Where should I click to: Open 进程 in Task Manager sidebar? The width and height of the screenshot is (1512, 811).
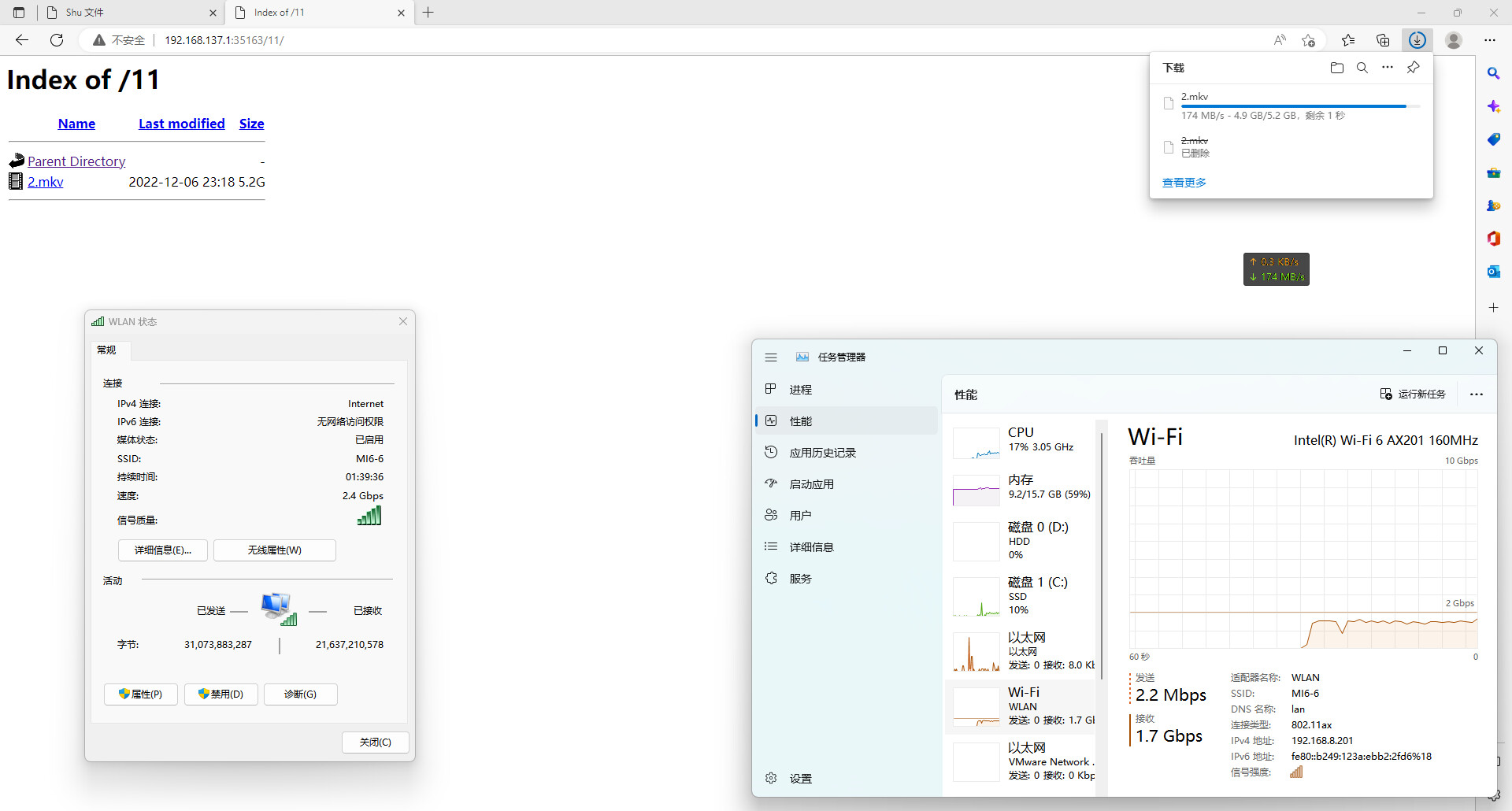[x=847, y=390]
